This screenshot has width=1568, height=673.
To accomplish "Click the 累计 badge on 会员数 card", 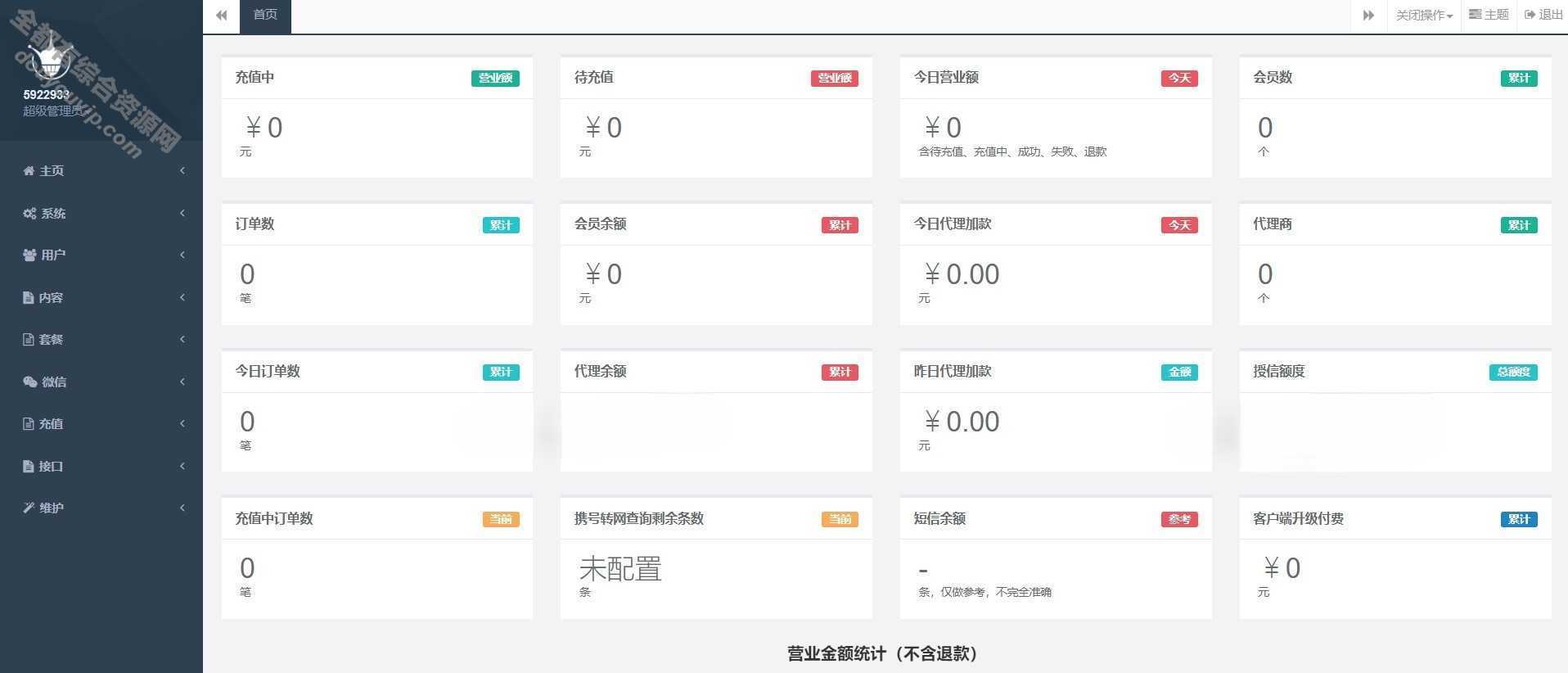I will point(1519,78).
